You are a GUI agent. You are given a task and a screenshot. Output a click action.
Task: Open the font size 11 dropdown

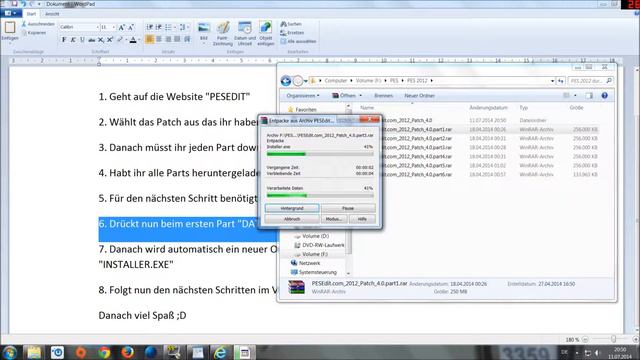coord(113,27)
